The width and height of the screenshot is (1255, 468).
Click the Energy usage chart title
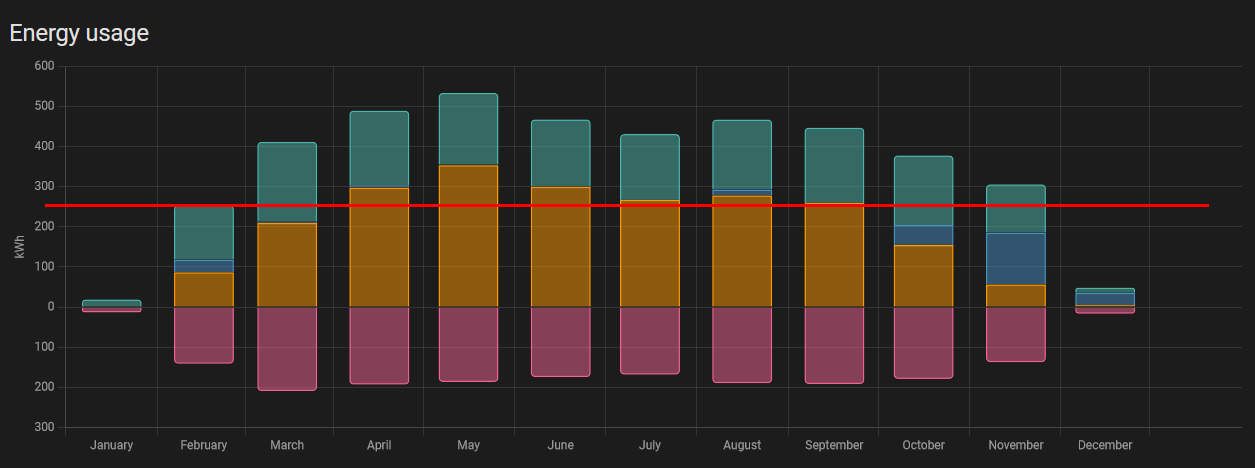[79, 33]
